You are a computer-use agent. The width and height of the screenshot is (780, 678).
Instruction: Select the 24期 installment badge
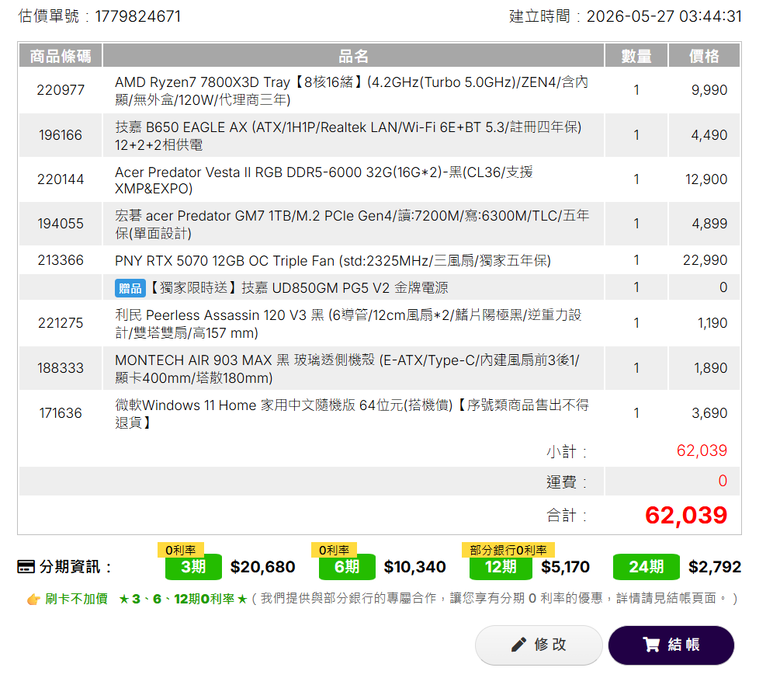pos(646,567)
